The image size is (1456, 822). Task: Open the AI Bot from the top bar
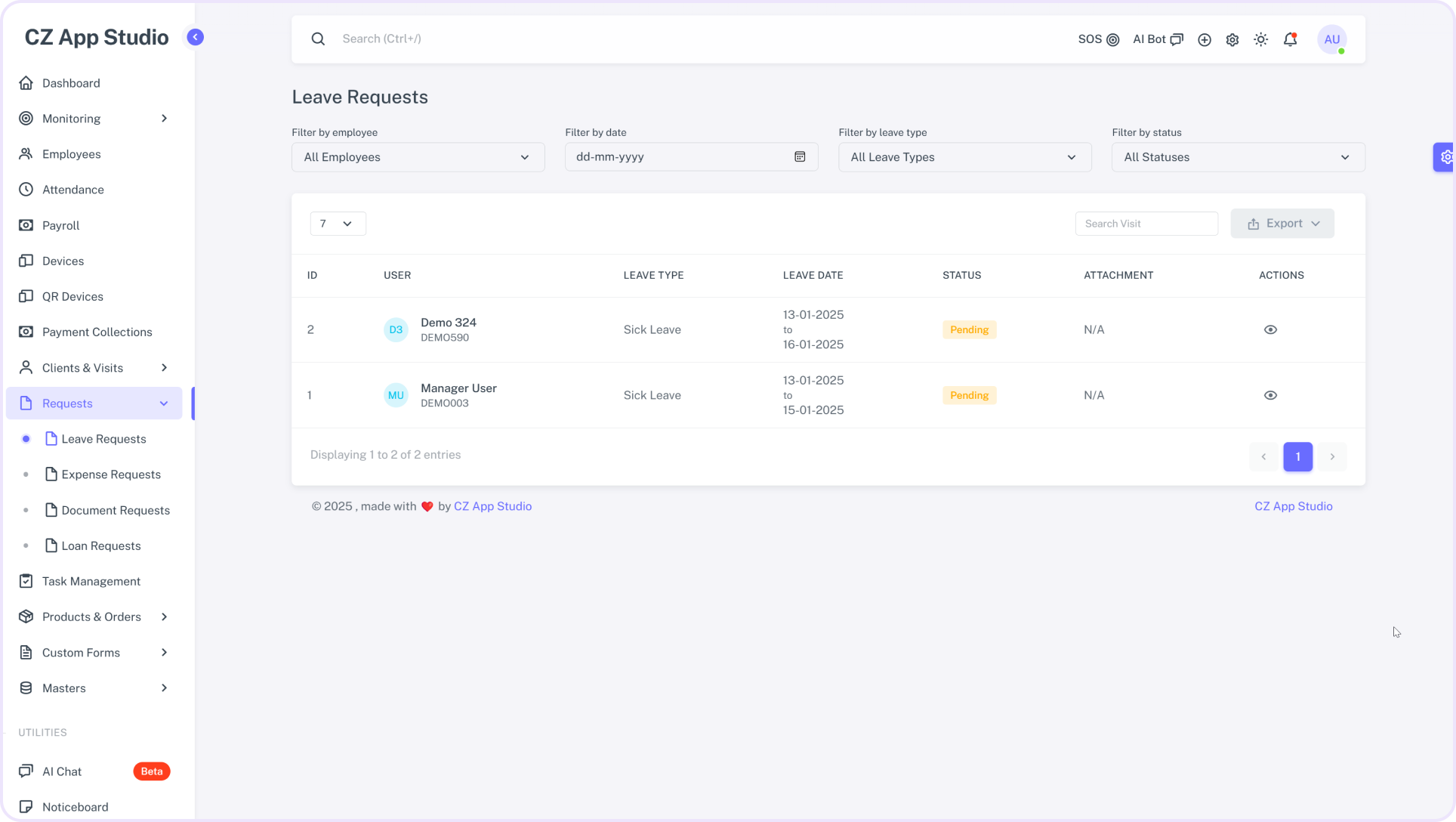point(1151,39)
